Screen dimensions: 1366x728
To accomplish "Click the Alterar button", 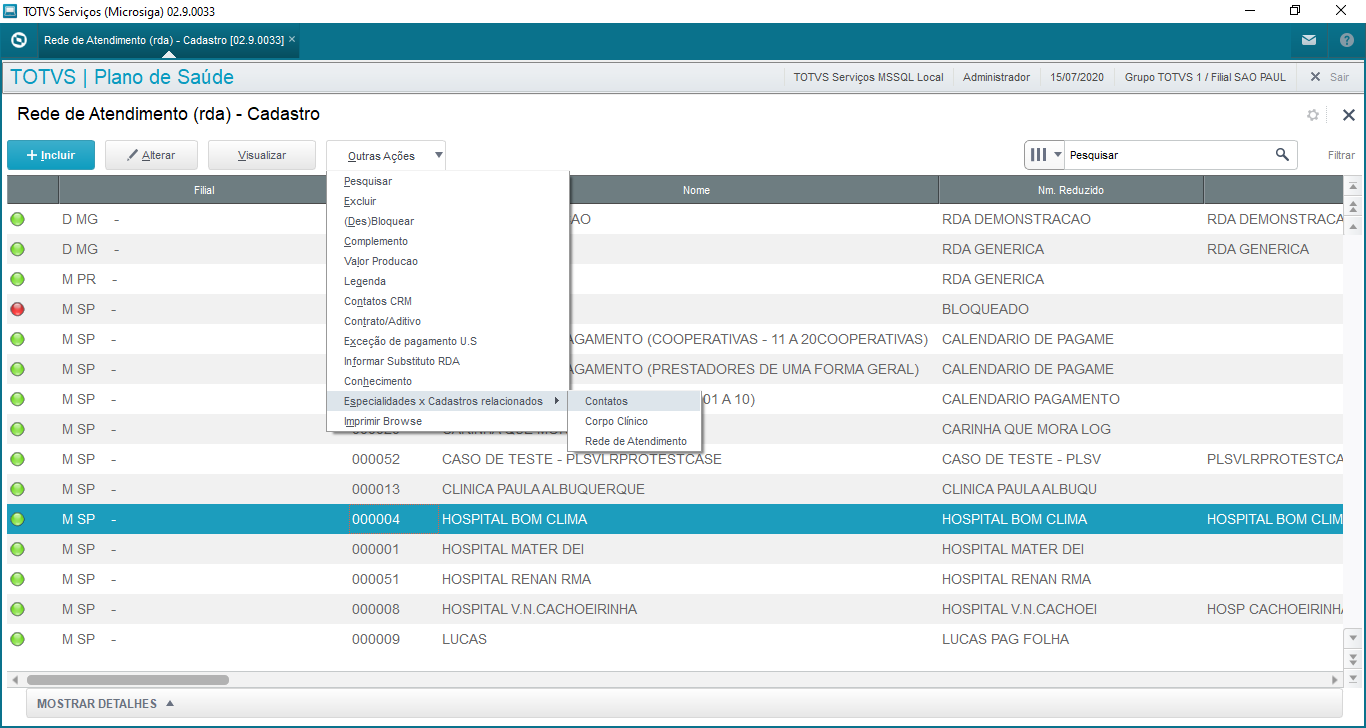I will (x=151, y=155).
